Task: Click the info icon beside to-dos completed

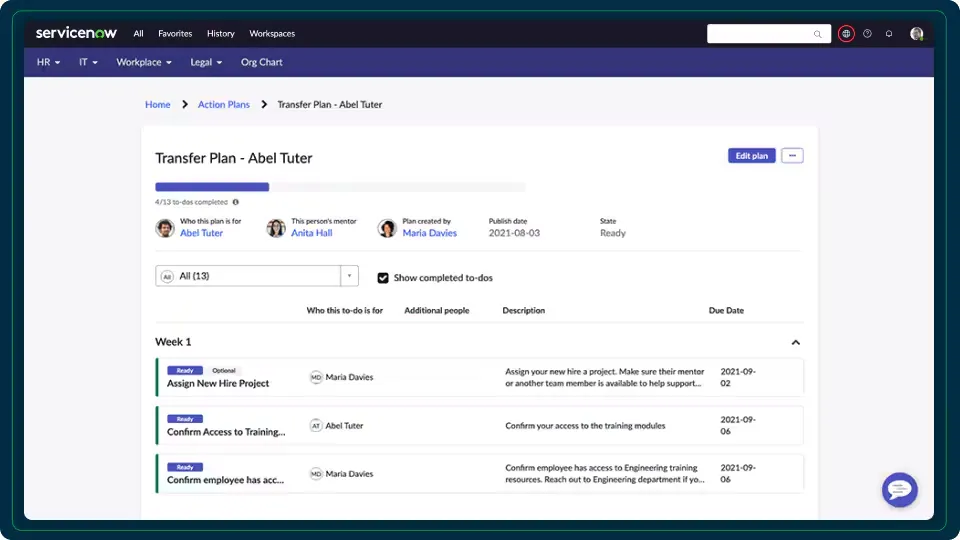Action: point(235,202)
